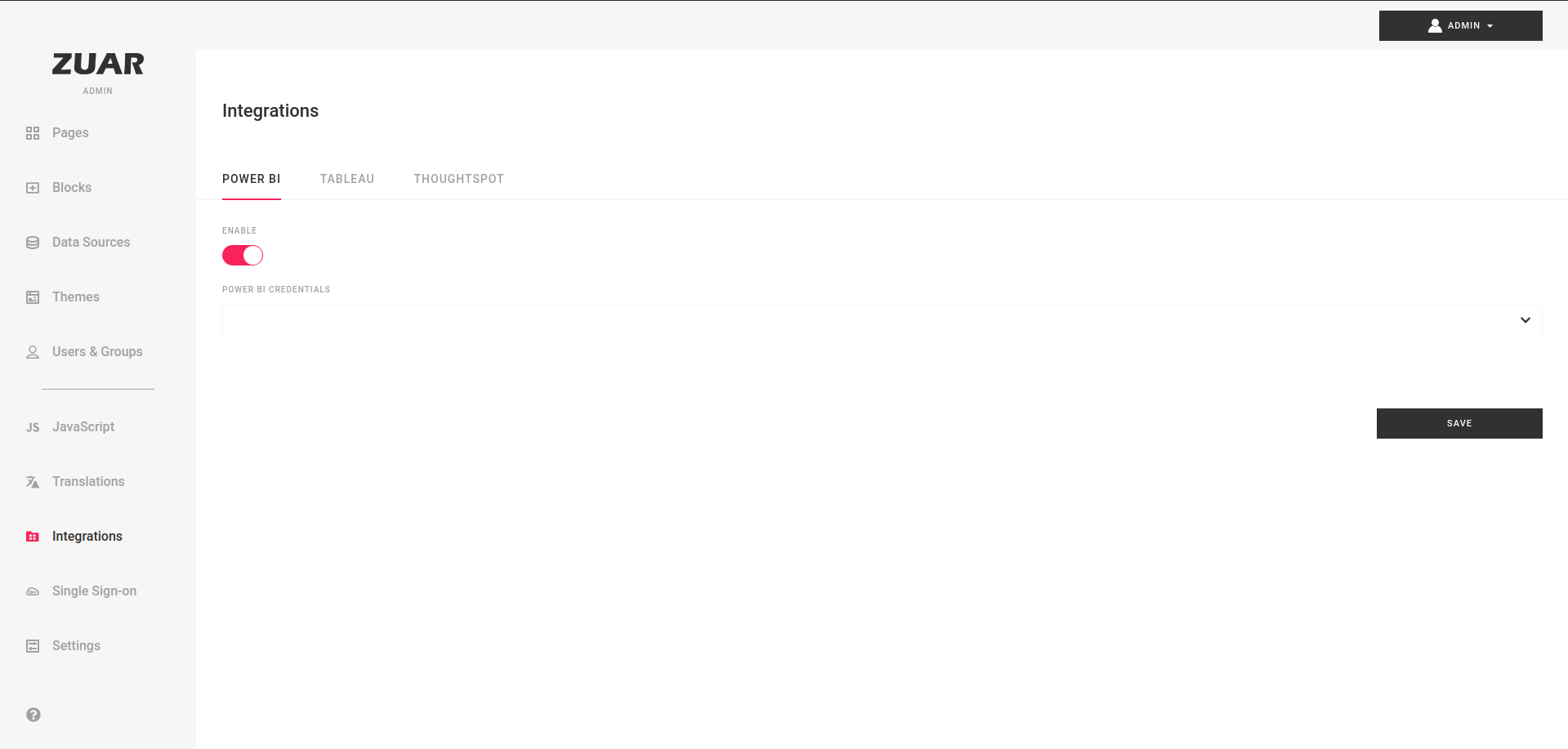Viewport: 1568px width, 749px height.
Task: Switch to the Tableau tab
Action: [347, 179]
